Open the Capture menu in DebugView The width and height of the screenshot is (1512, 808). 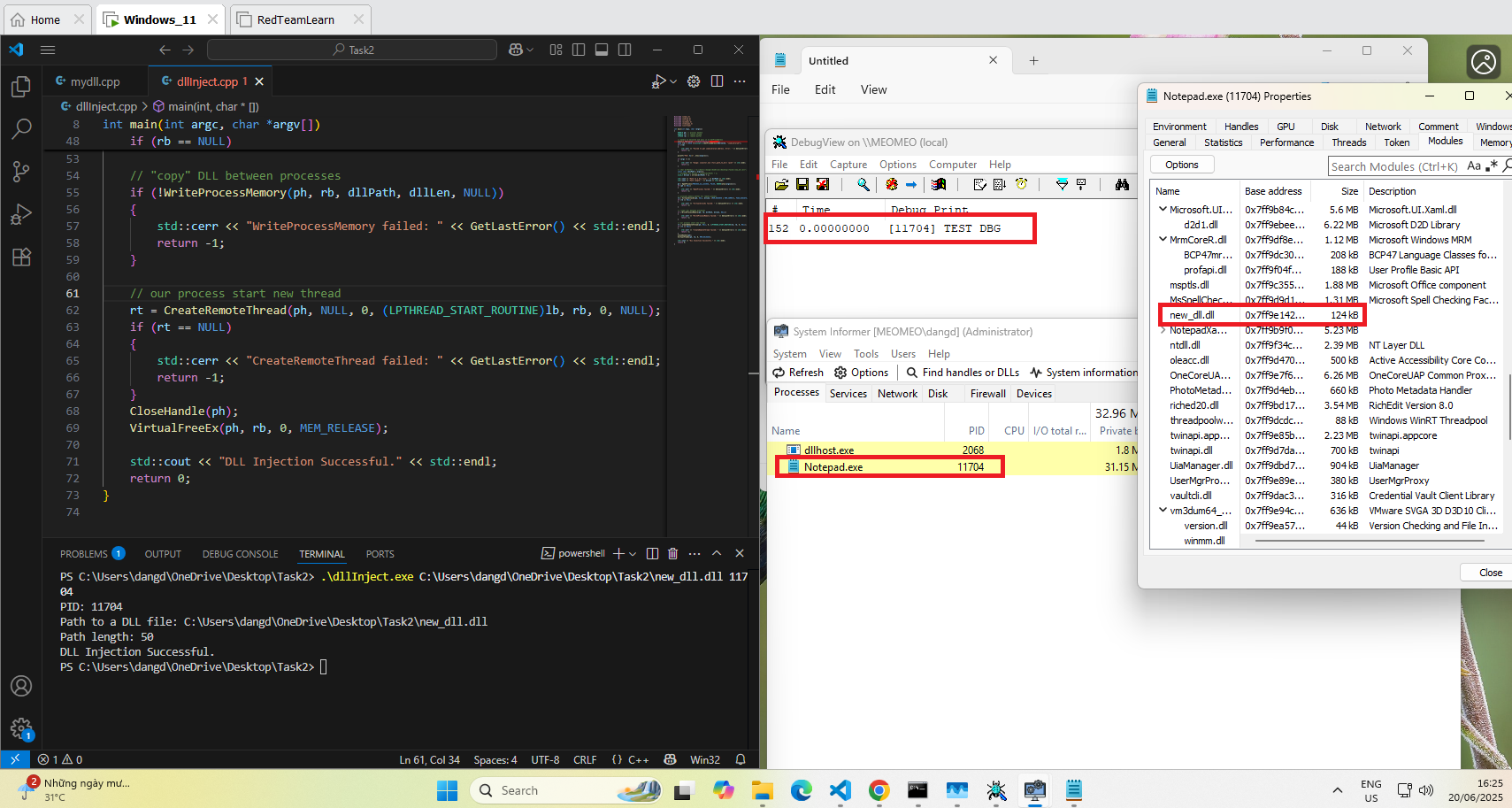click(x=848, y=165)
